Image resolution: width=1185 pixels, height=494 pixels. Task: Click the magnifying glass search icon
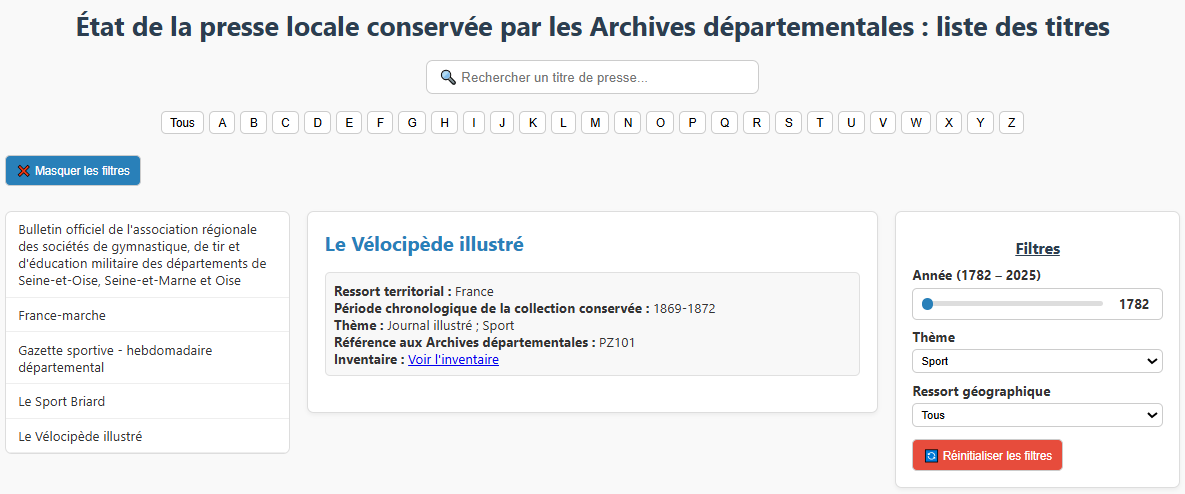[448, 77]
